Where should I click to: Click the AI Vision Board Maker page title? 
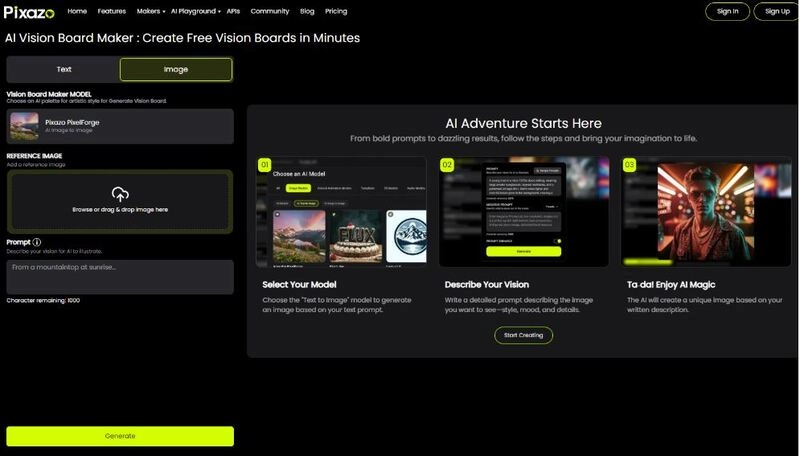tap(182, 38)
